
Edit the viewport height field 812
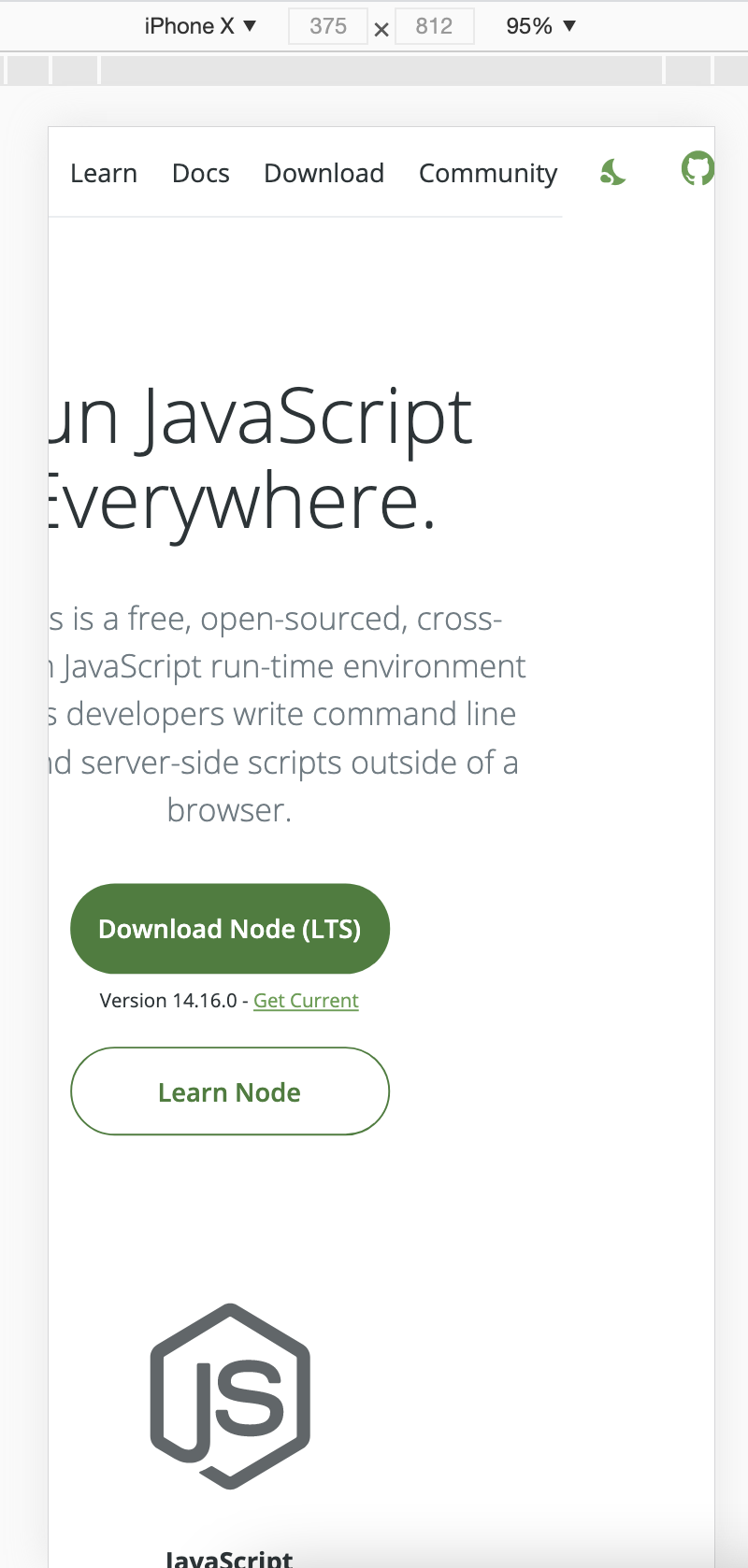435,26
